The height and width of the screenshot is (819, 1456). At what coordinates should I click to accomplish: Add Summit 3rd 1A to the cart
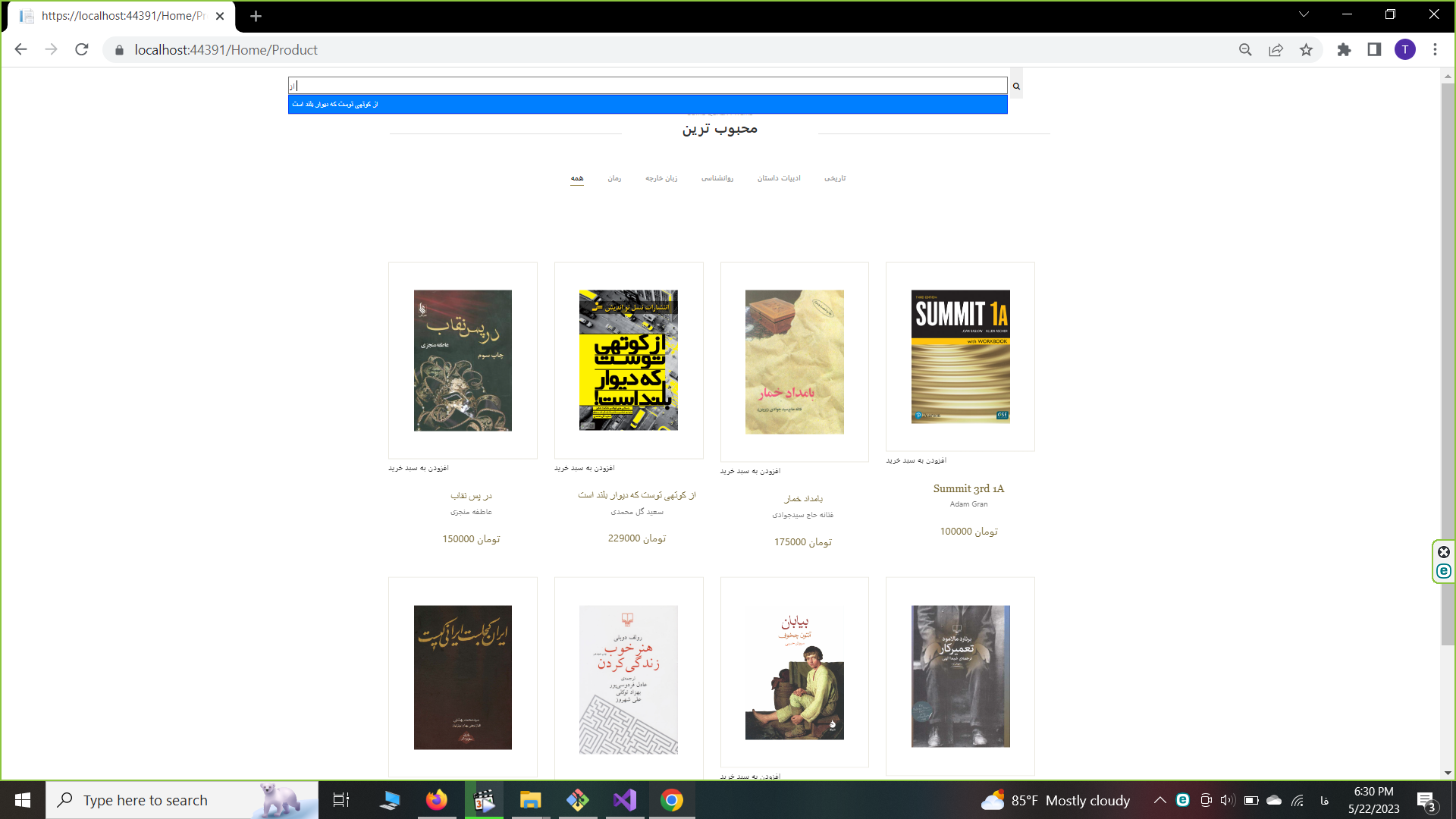click(x=916, y=460)
